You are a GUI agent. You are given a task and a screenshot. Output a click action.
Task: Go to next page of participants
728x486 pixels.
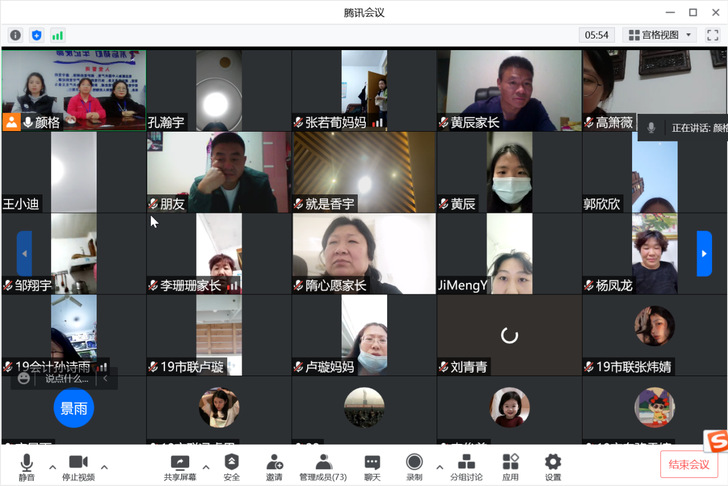click(704, 253)
